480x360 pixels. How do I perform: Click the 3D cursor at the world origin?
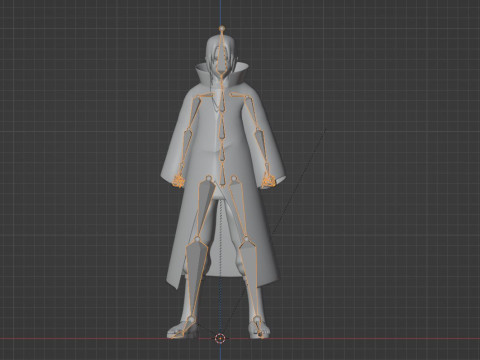coord(220,339)
